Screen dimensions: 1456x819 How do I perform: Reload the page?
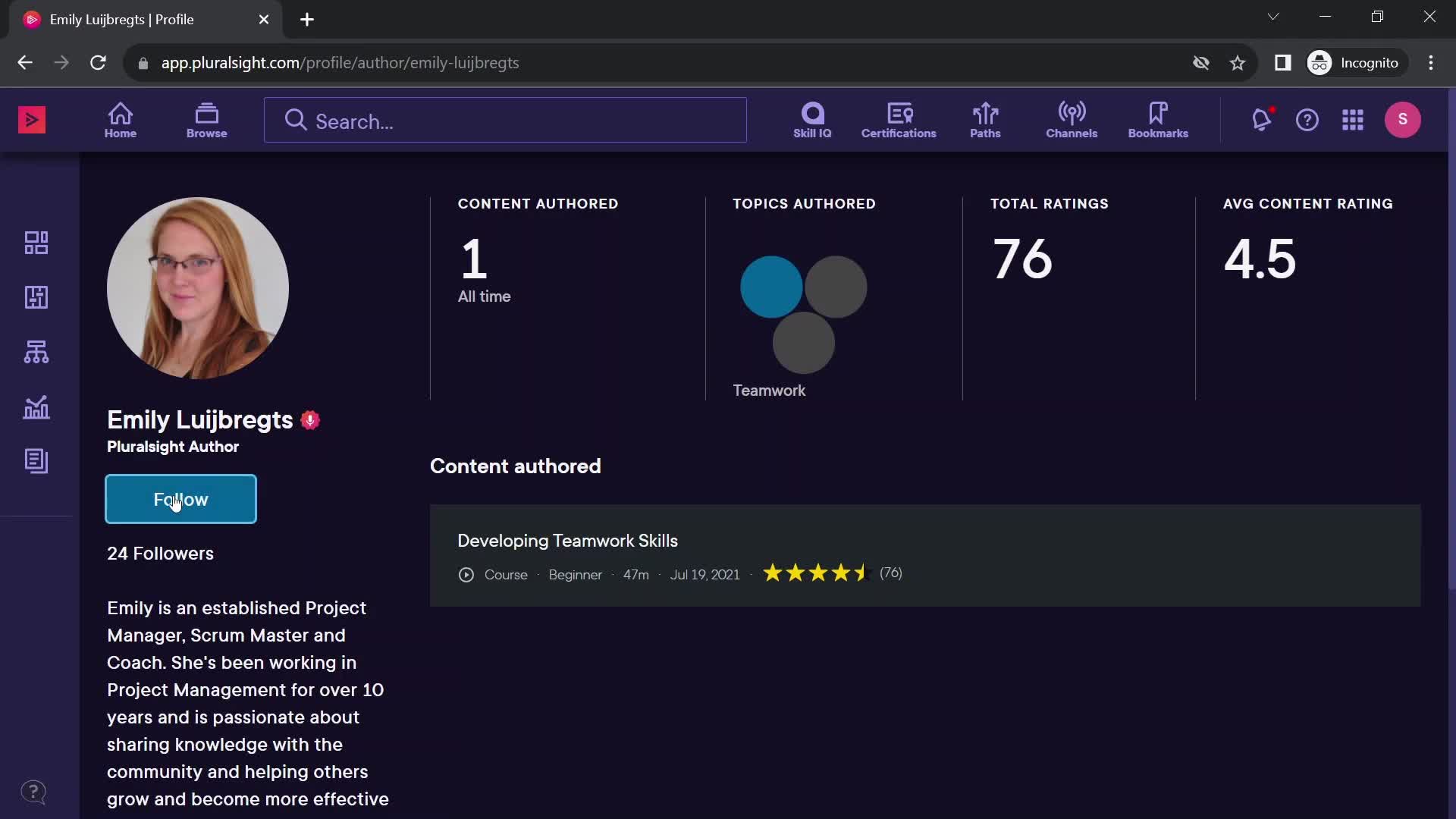[98, 63]
